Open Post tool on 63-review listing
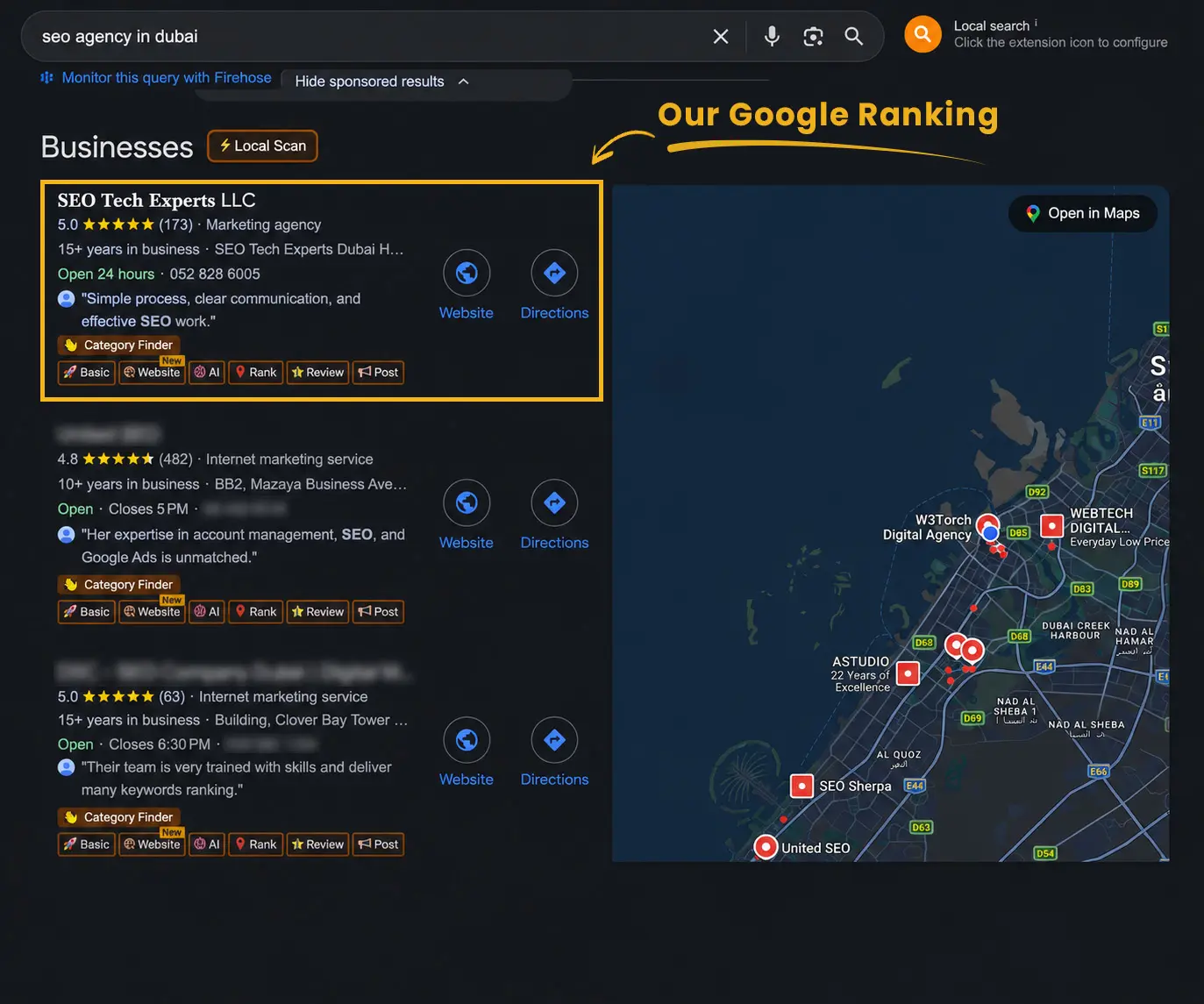 click(x=378, y=844)
